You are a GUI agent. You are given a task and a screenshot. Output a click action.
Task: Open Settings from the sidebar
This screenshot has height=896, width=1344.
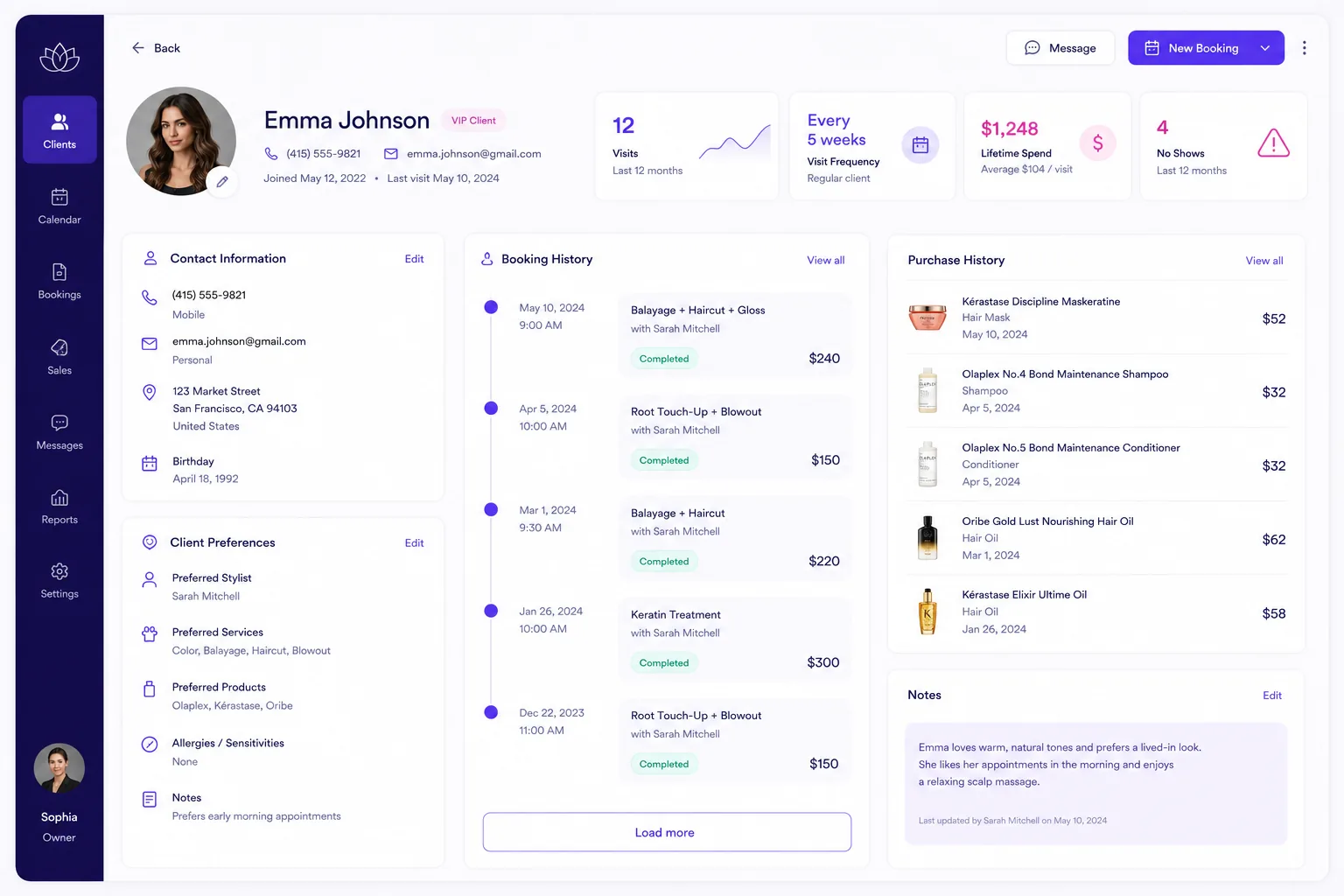pos(59,581)
